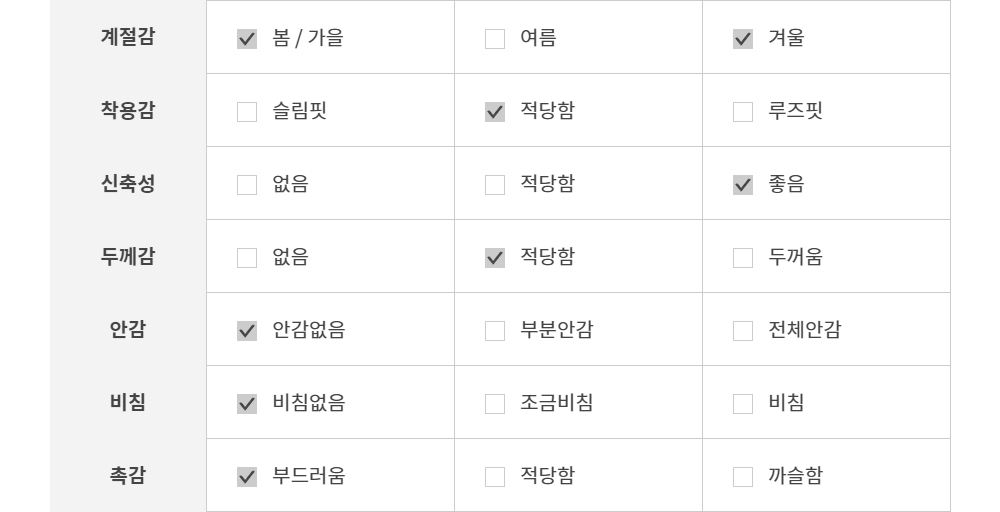1000x512 pixels.
Task: Check 없음 in the 신축성 row
Action: coord(247,185)
